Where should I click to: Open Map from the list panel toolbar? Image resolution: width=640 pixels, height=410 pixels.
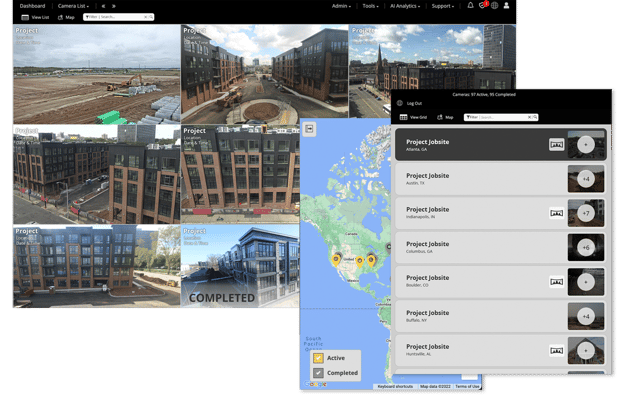[x=445, y=117]
